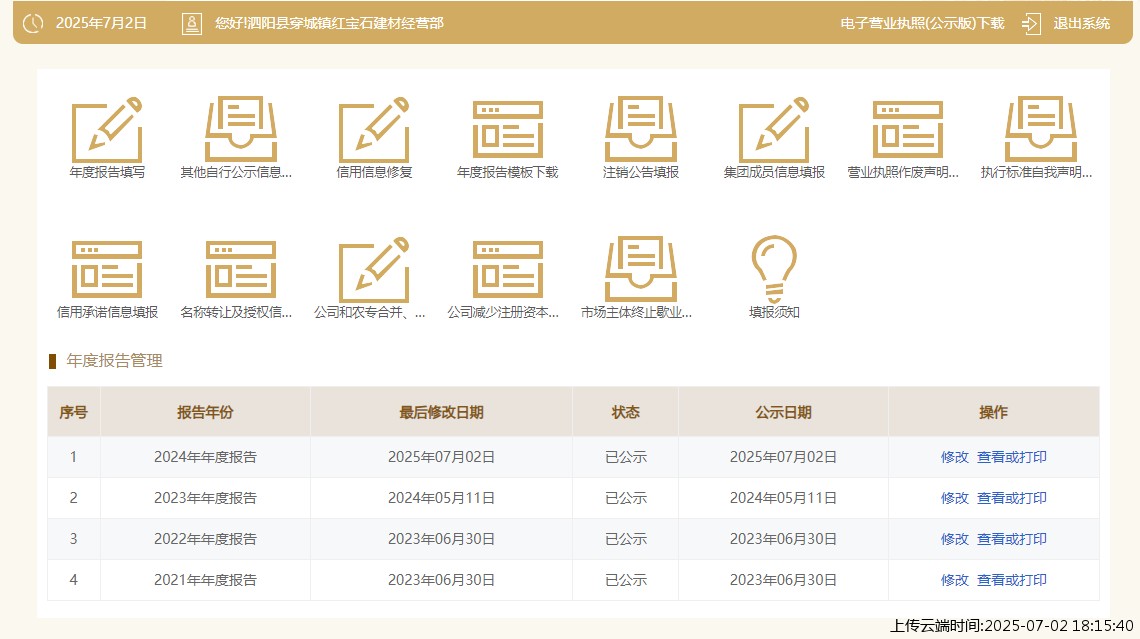Click 2025年7月2日 date in header

click(x=101, y=23)
